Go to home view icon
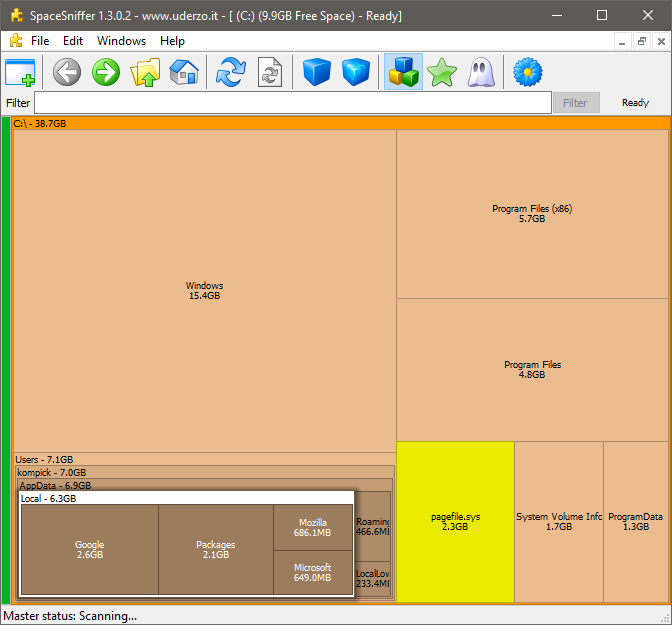 184,72
